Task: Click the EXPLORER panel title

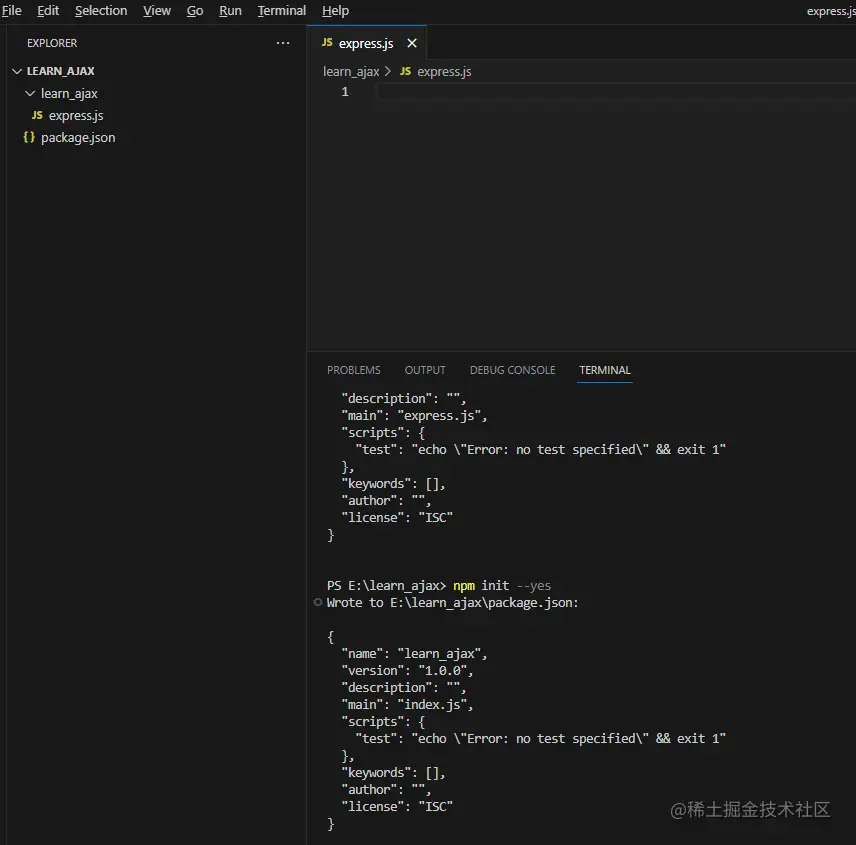Action: coord(52,43)
